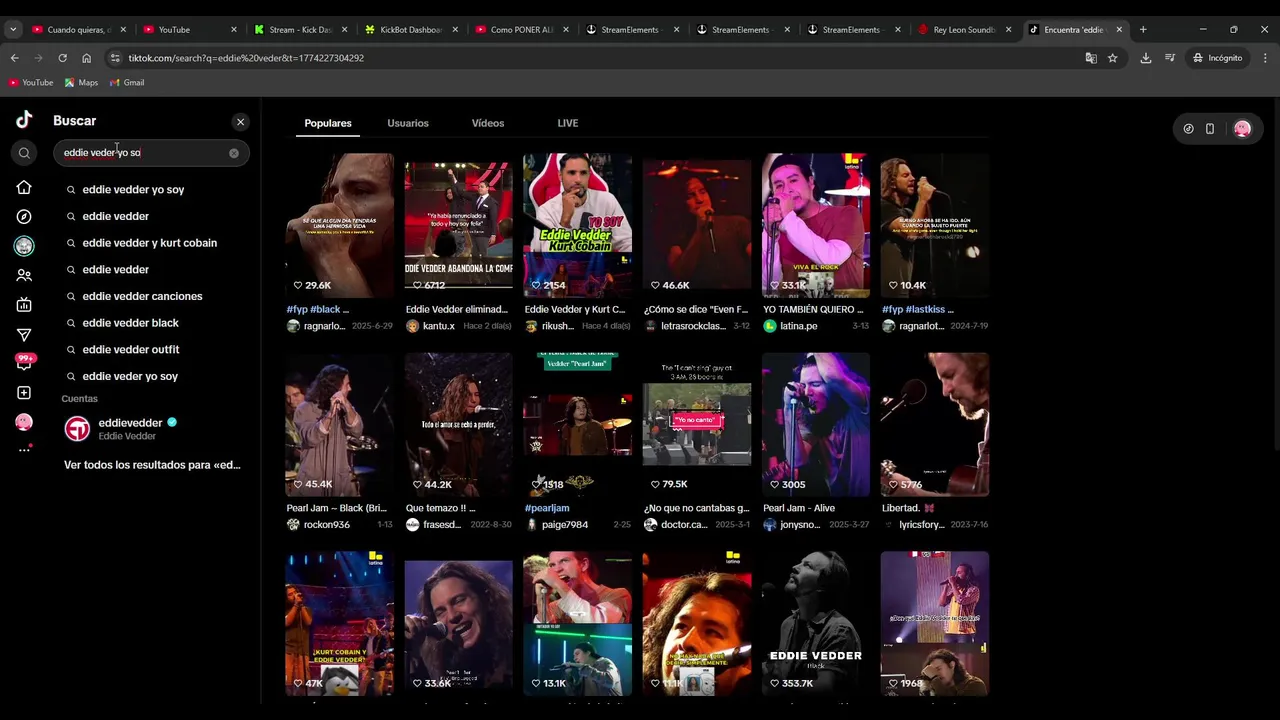The width and height of the screenshot is (1280, 720).
Task: Open the tab search dropdown arrow
Action: pyautogui.click(x=13, y=30)
